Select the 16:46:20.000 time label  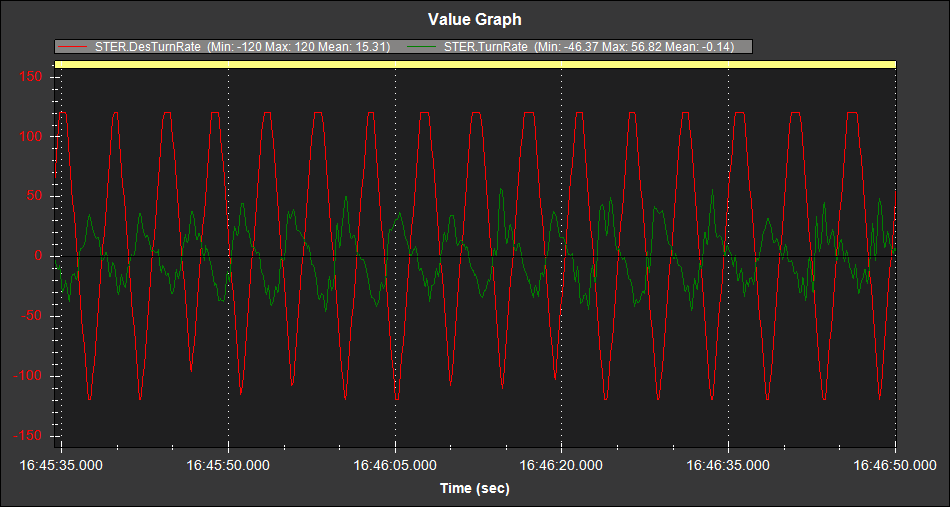pyautogui.click(x=561, y=465)
